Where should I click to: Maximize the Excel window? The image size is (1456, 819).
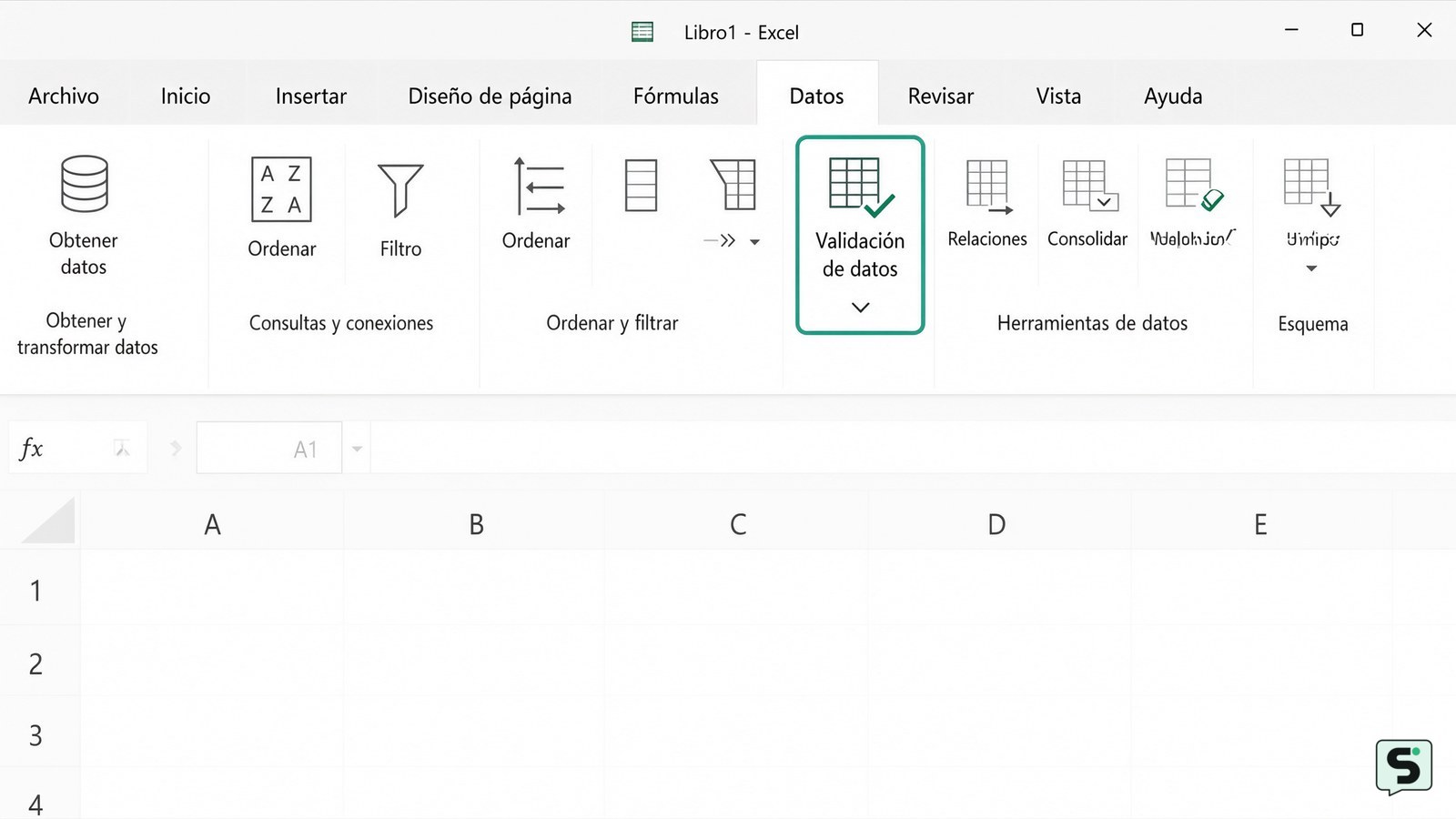[1357, 30]
